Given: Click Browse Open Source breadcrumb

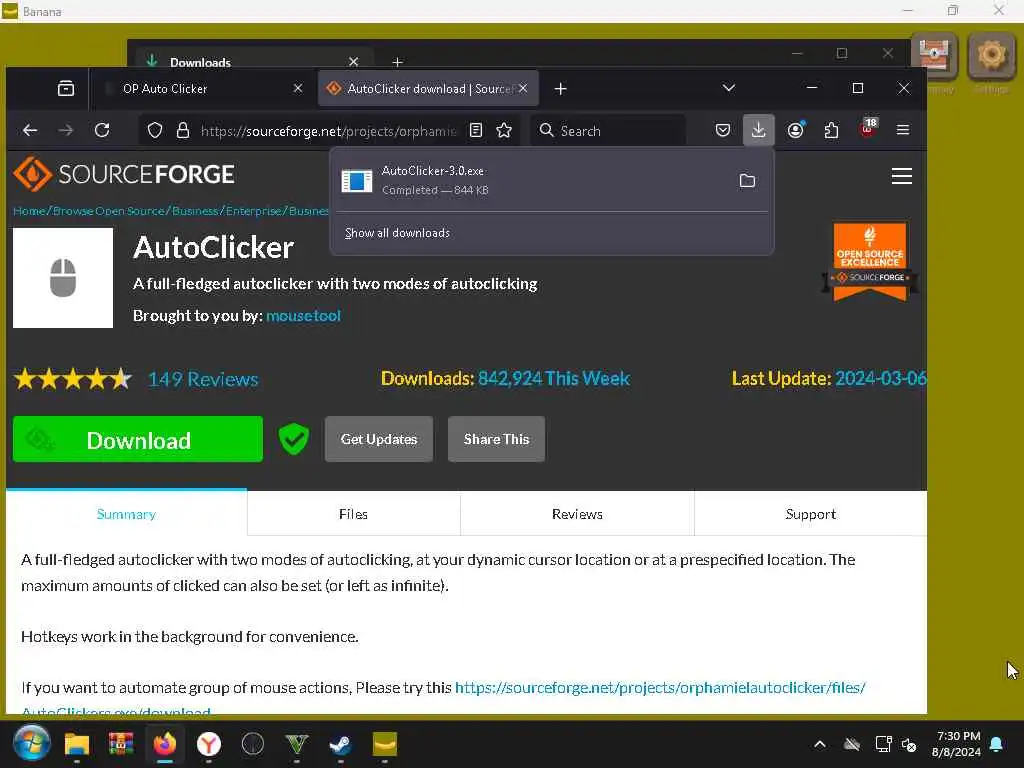Looking at the screenshot, I should [x=108, y=211].
